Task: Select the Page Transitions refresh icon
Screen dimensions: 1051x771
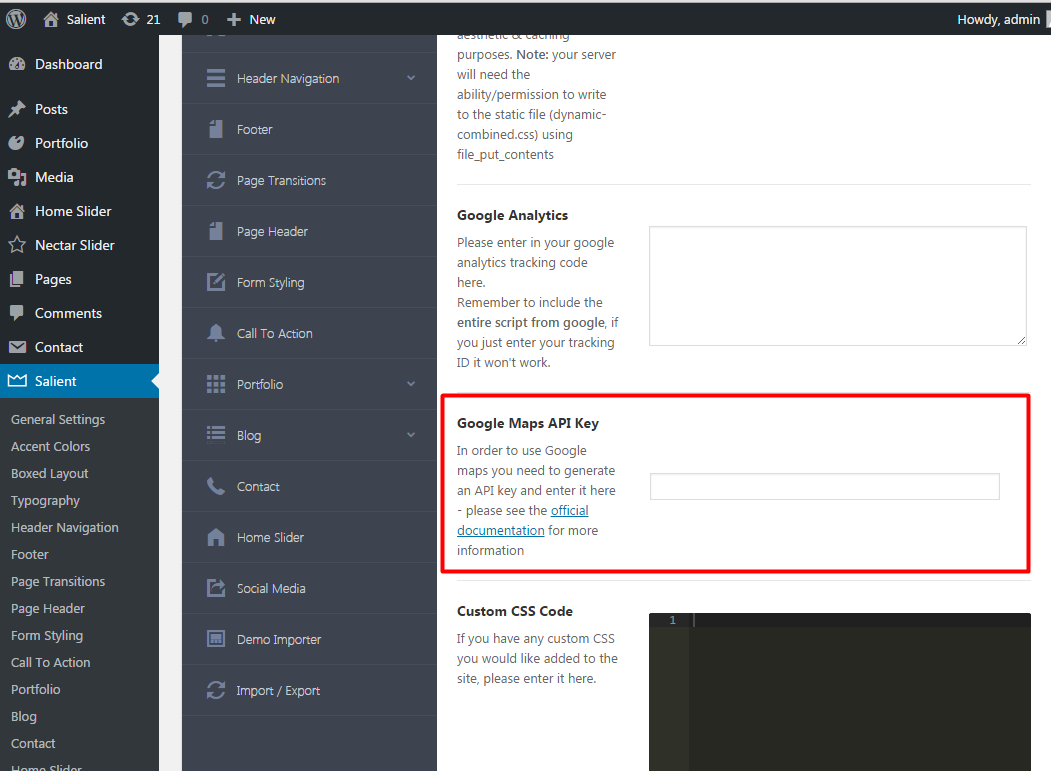Action: click(214, 180)
